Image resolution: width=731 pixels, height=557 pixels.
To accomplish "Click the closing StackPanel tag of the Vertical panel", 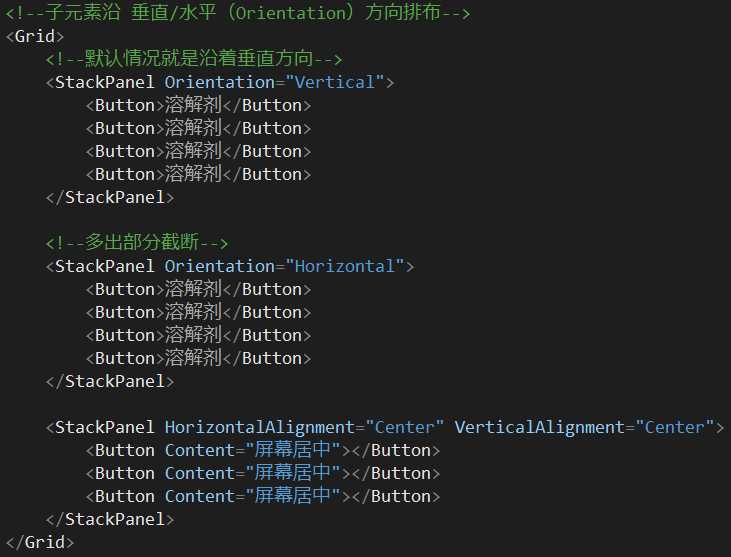I will click(x=110, y=198).
